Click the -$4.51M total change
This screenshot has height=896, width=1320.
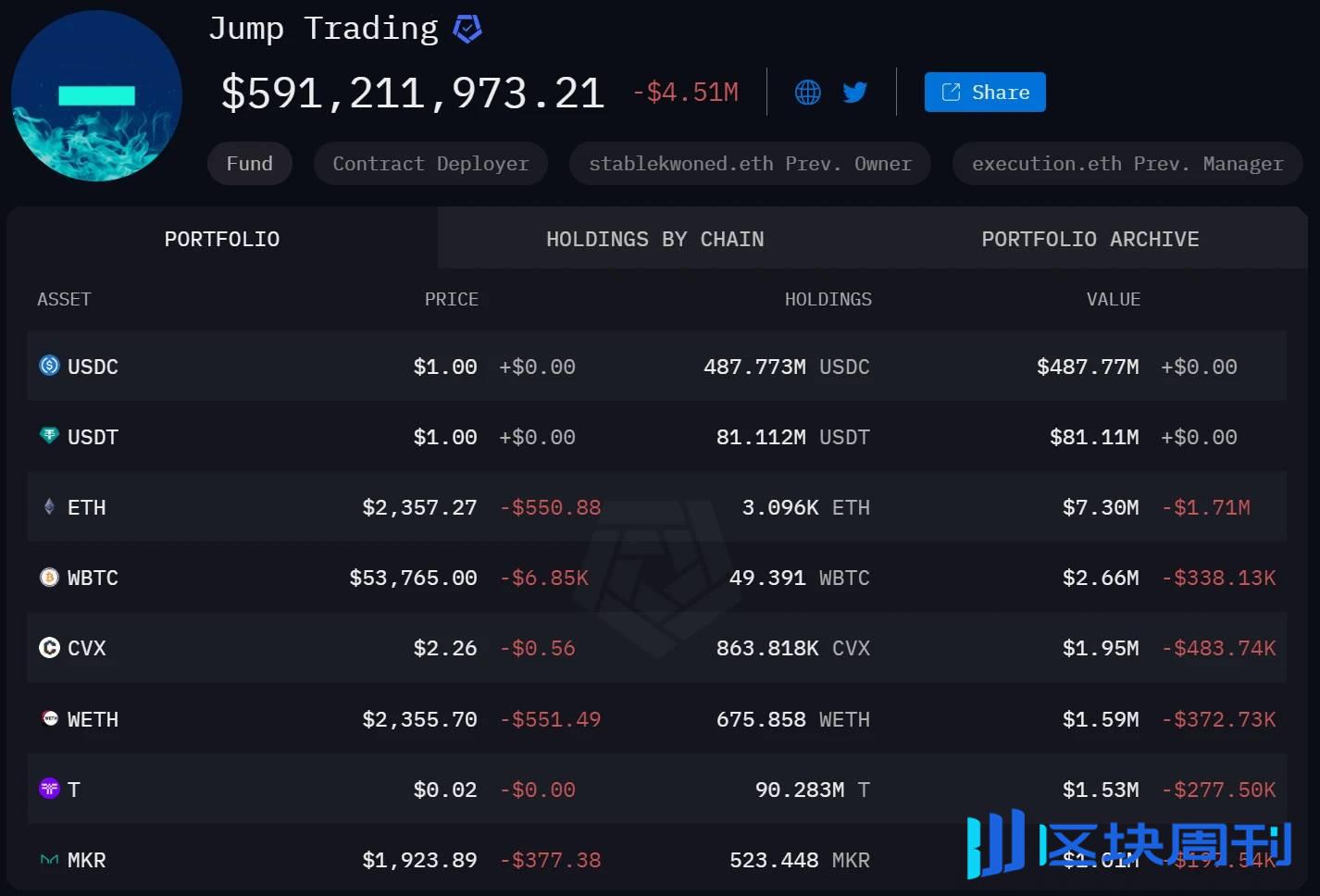coord(686,93)
